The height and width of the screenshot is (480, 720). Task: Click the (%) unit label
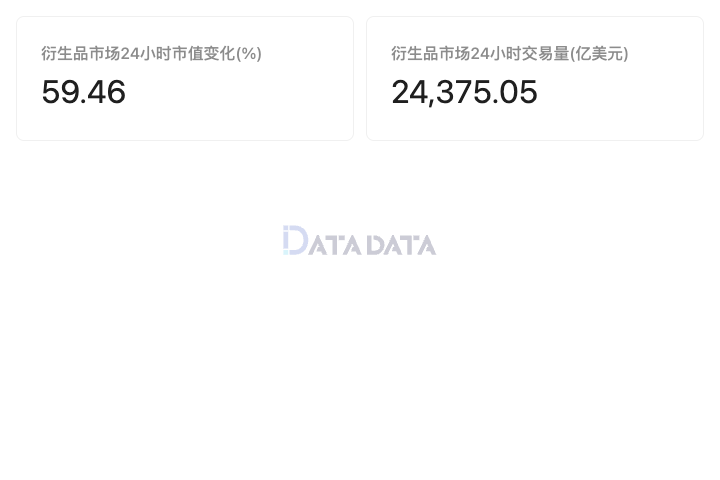249,54
